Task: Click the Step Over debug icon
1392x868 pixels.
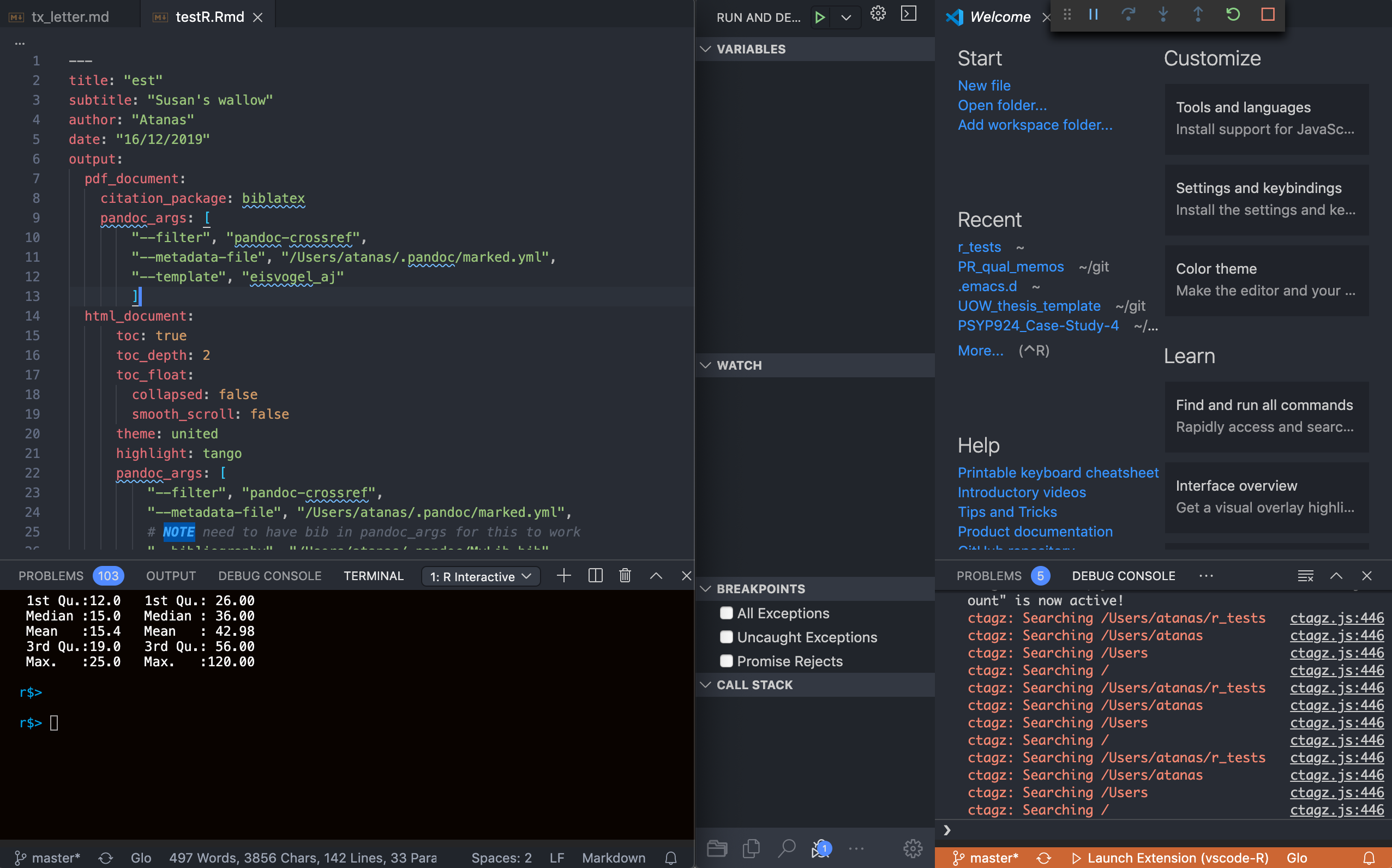Action: click(1129, 14)
